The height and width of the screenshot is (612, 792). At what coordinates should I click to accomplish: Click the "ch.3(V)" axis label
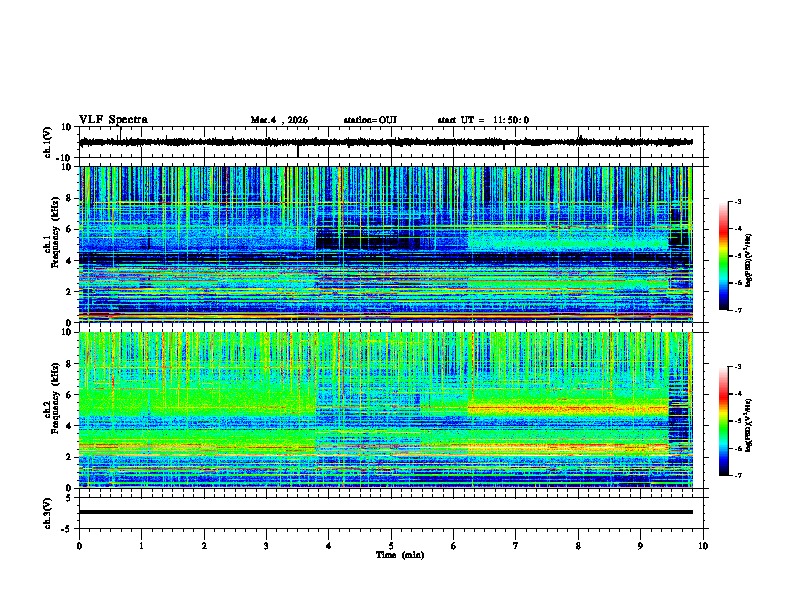point(48,513)
